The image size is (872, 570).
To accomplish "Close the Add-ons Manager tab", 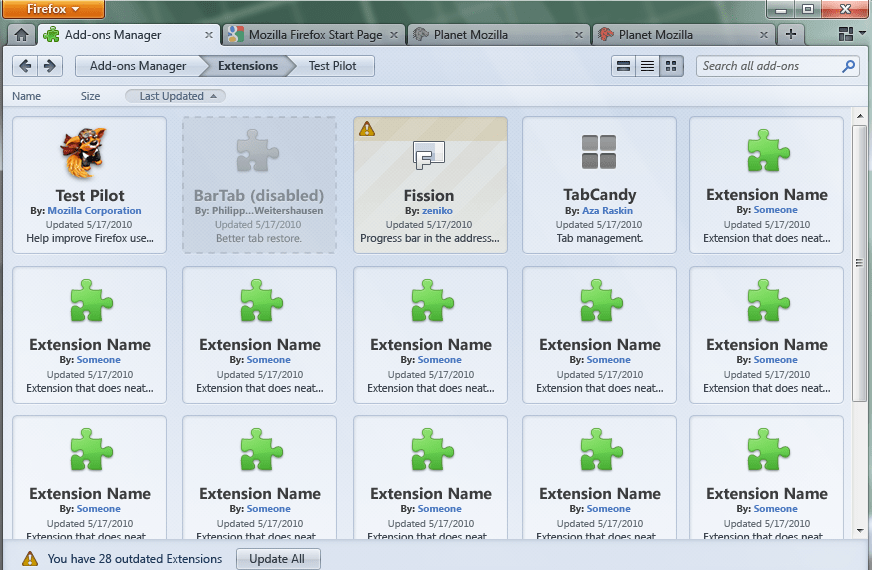I will [x=209, y=35].
